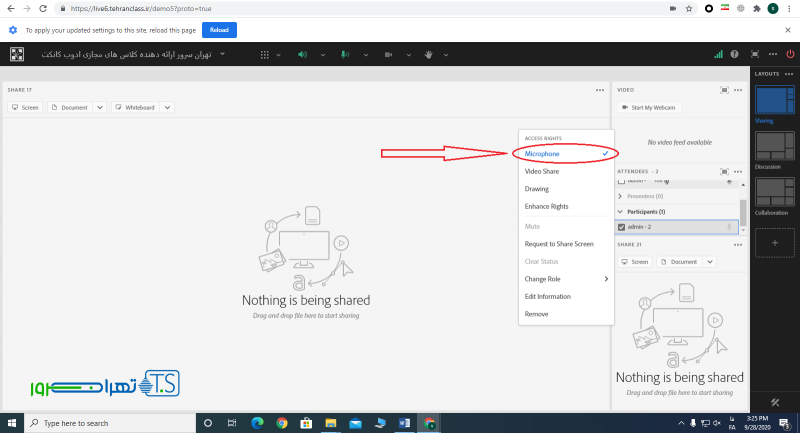Click the help question mark icon
This screenshot has width=800, height=433.
click(x=735, y=54)
